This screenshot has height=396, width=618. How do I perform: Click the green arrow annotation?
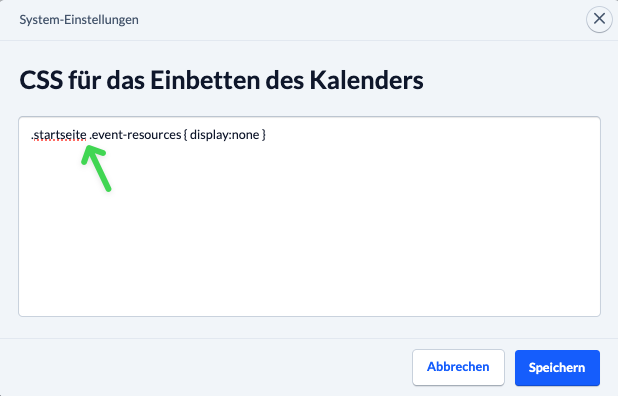(x=96, y=168)
